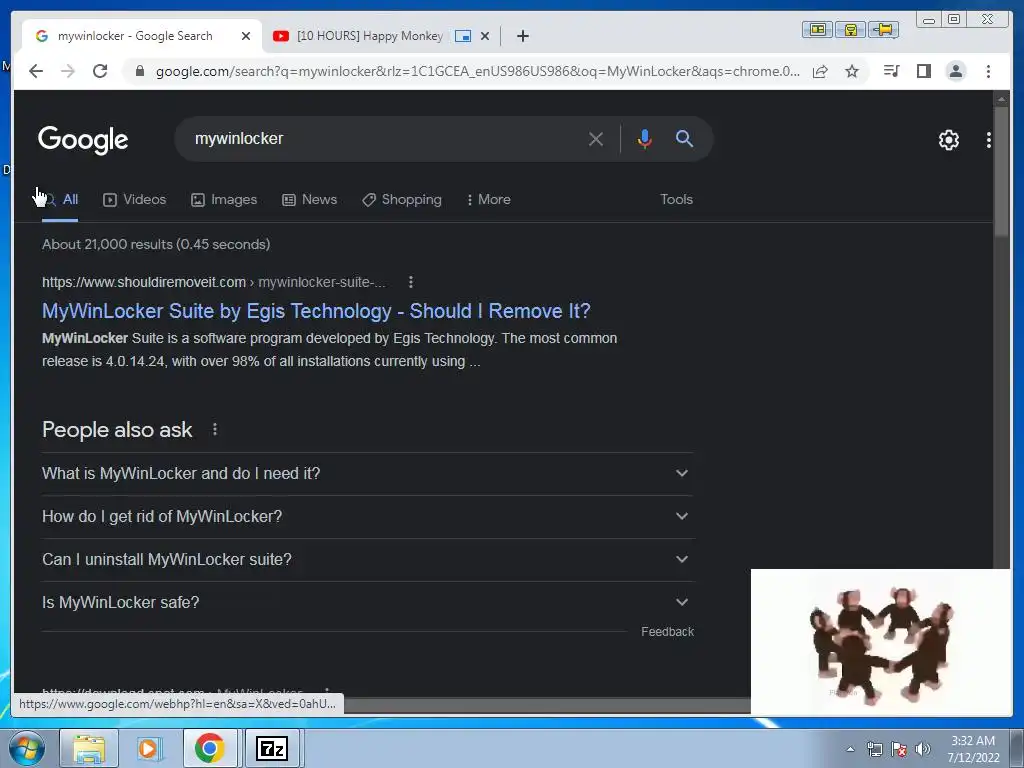Click the Feedback link
This screenshot has height=768, width=1024.
tap(667, 632)
